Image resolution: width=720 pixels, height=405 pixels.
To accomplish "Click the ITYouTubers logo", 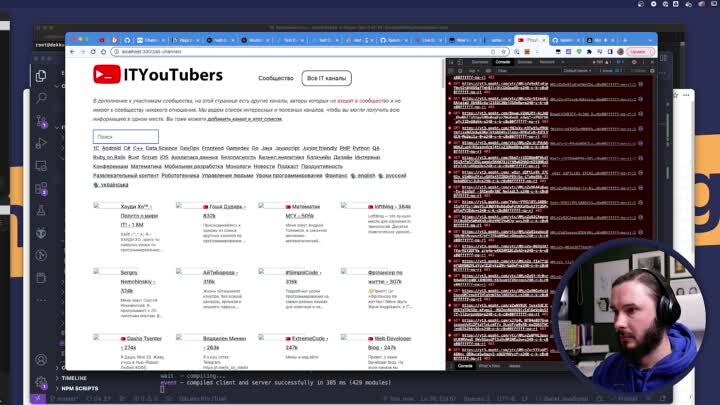I will (158, 75).
